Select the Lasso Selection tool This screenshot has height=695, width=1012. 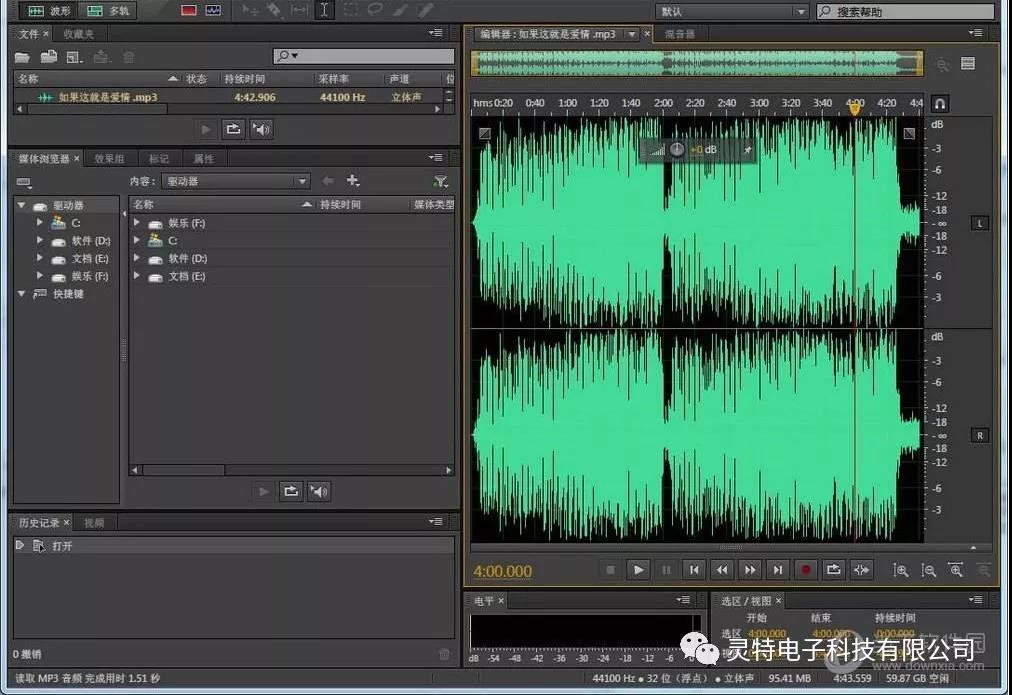click(375, 10)
